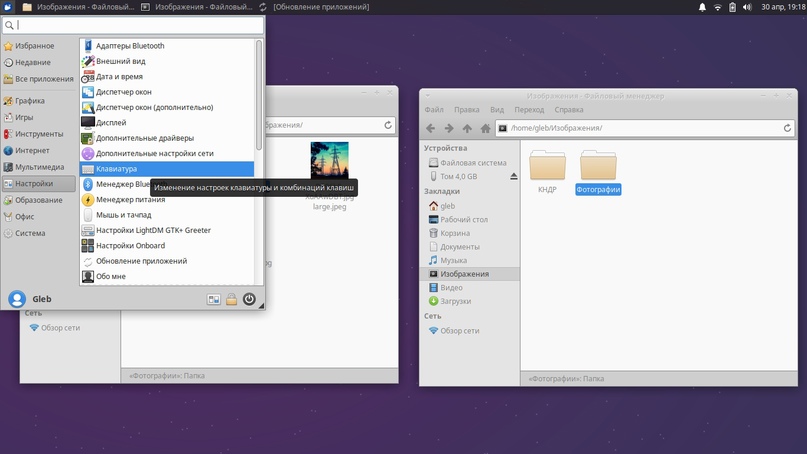Go to the home folder via house icon
Viewport: 807px width, 454px height.
click(485, 128)
